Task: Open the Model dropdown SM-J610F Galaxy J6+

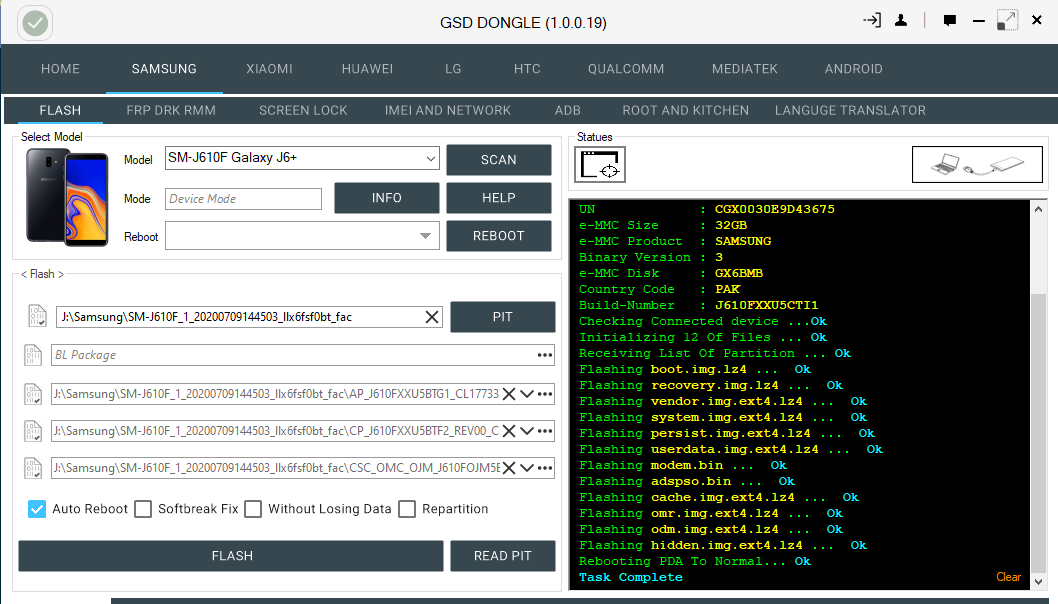Action: 302,158
